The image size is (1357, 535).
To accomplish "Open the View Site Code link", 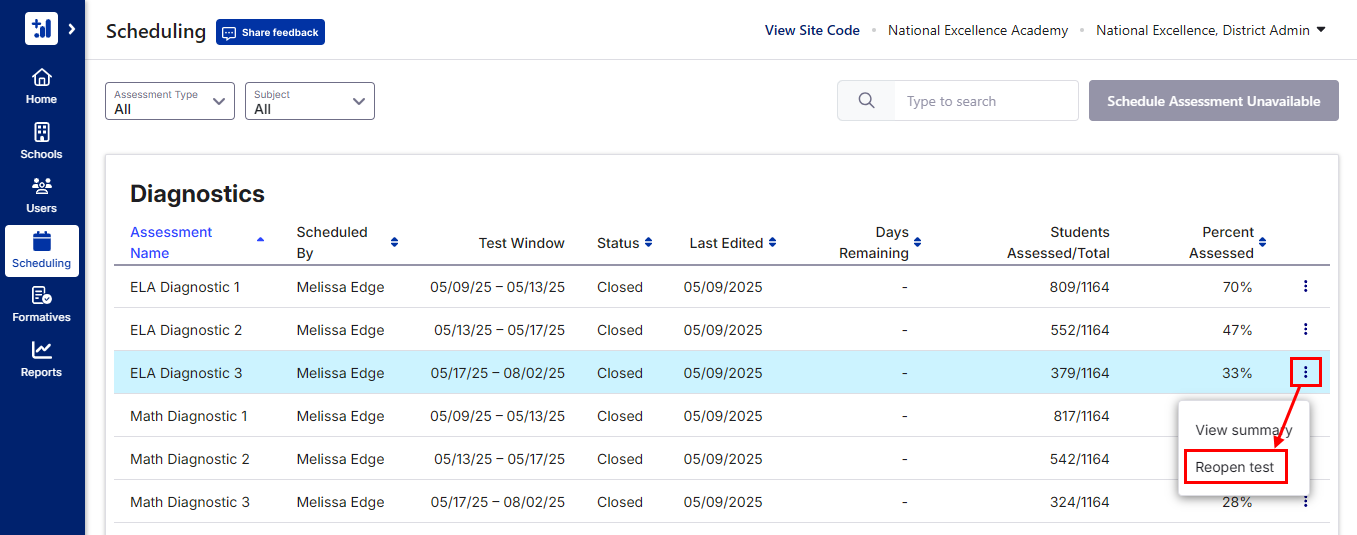I will pyautogui.click(x=812, y=30).
